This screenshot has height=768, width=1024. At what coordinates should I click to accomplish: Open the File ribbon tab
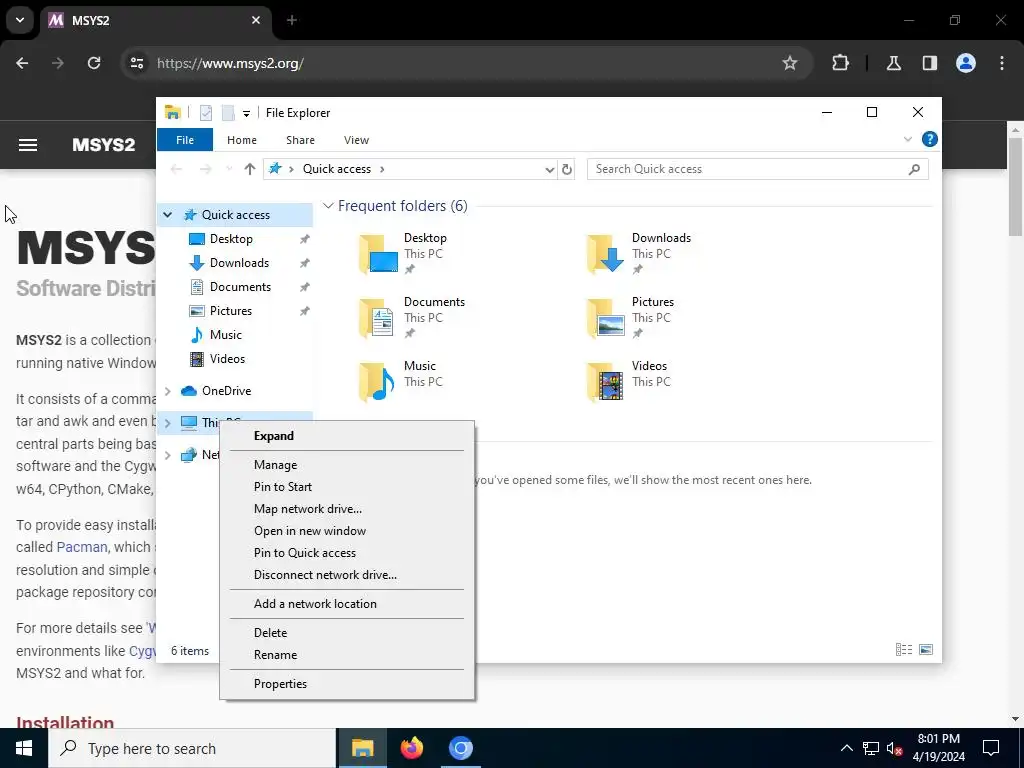(185, 140)
